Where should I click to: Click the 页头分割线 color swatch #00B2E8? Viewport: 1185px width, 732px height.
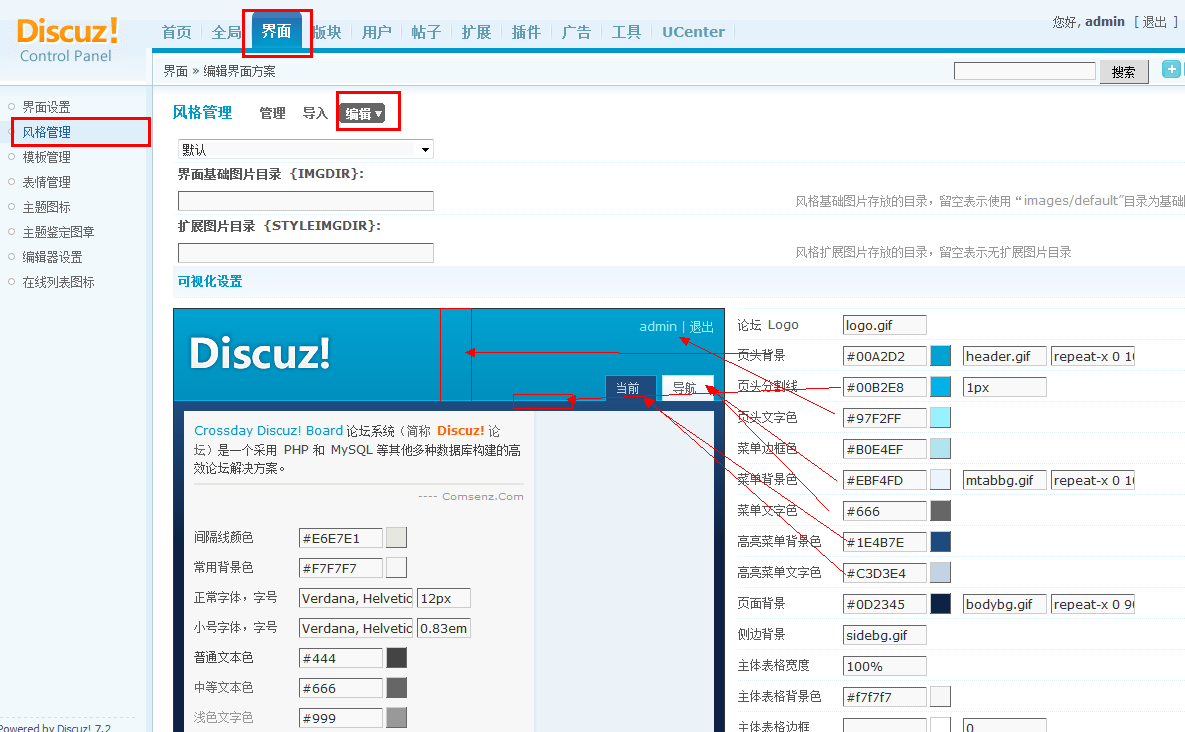point(940,387)
